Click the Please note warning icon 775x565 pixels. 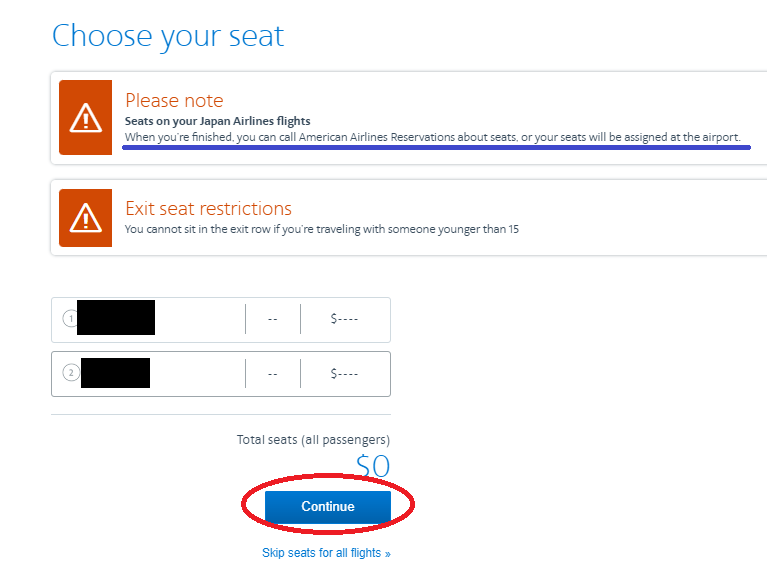click(x=86, y=118)
